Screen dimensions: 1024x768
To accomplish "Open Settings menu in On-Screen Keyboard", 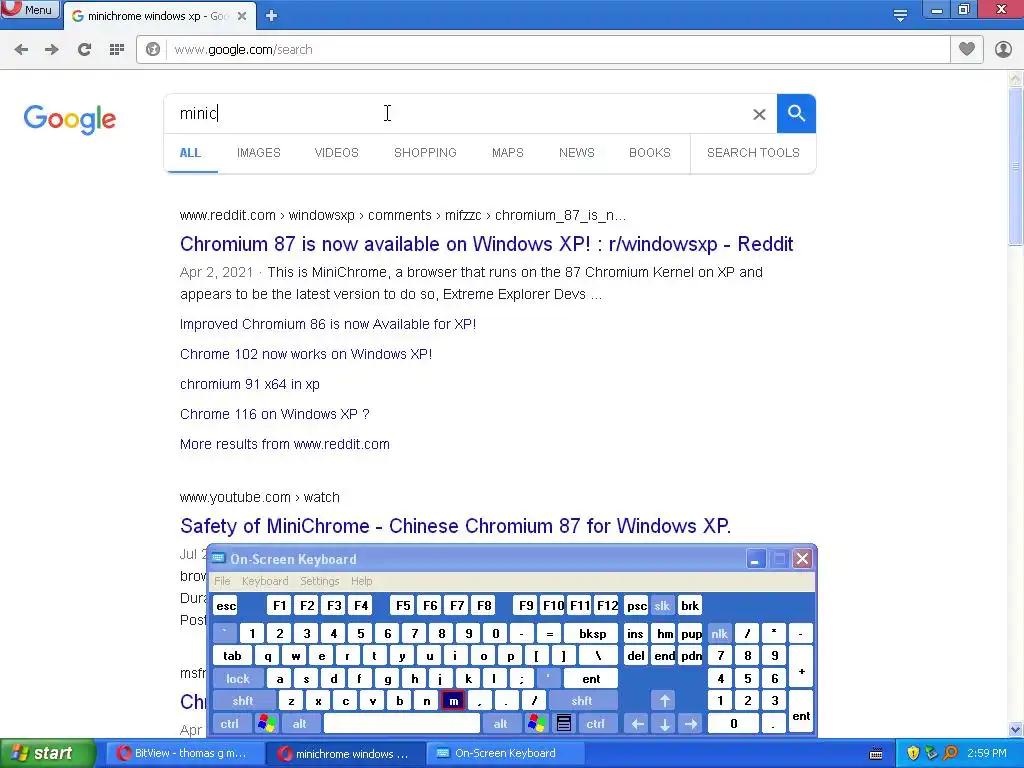I will point(319,581).
